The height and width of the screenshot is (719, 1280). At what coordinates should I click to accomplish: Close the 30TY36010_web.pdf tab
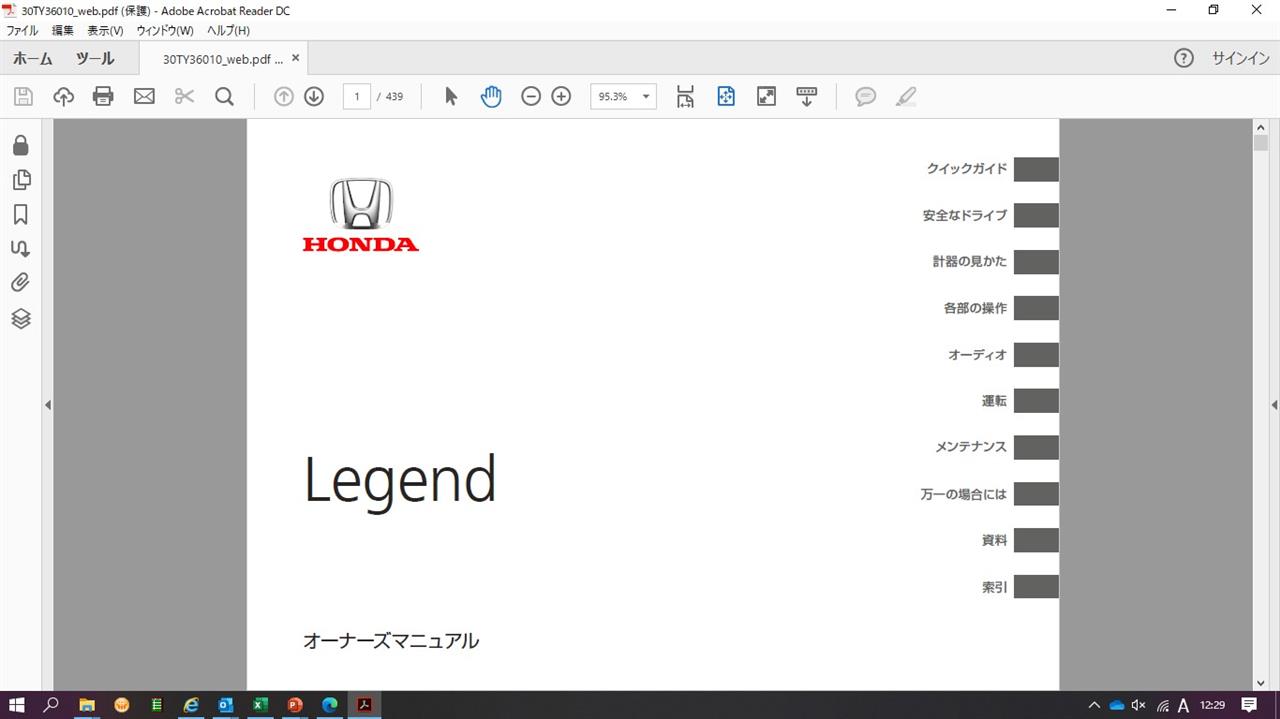[x=295, y=58]
